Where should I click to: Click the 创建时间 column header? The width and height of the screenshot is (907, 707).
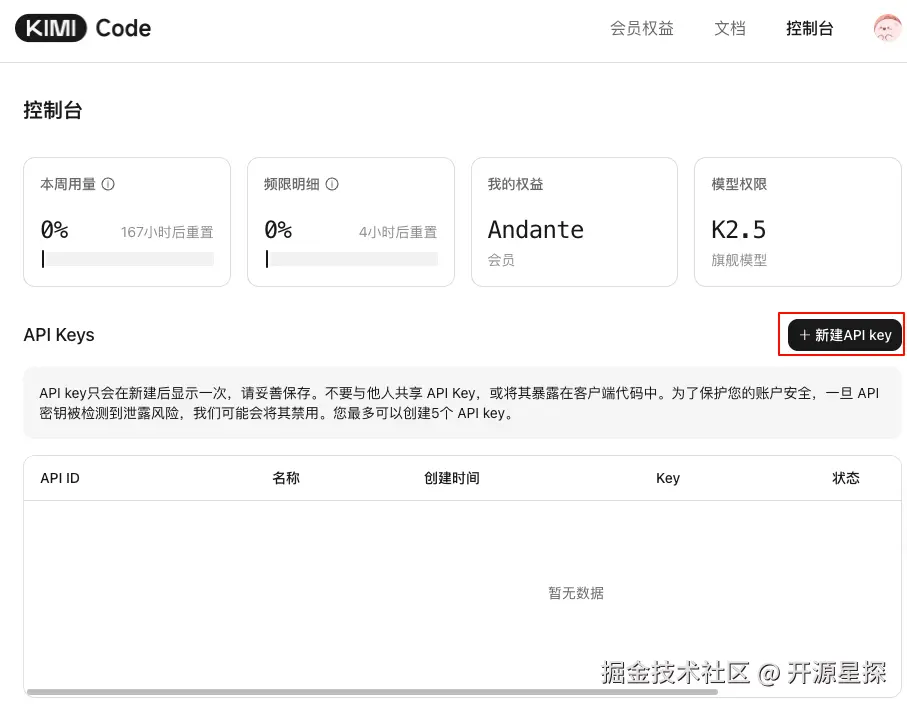click(452, 478)
